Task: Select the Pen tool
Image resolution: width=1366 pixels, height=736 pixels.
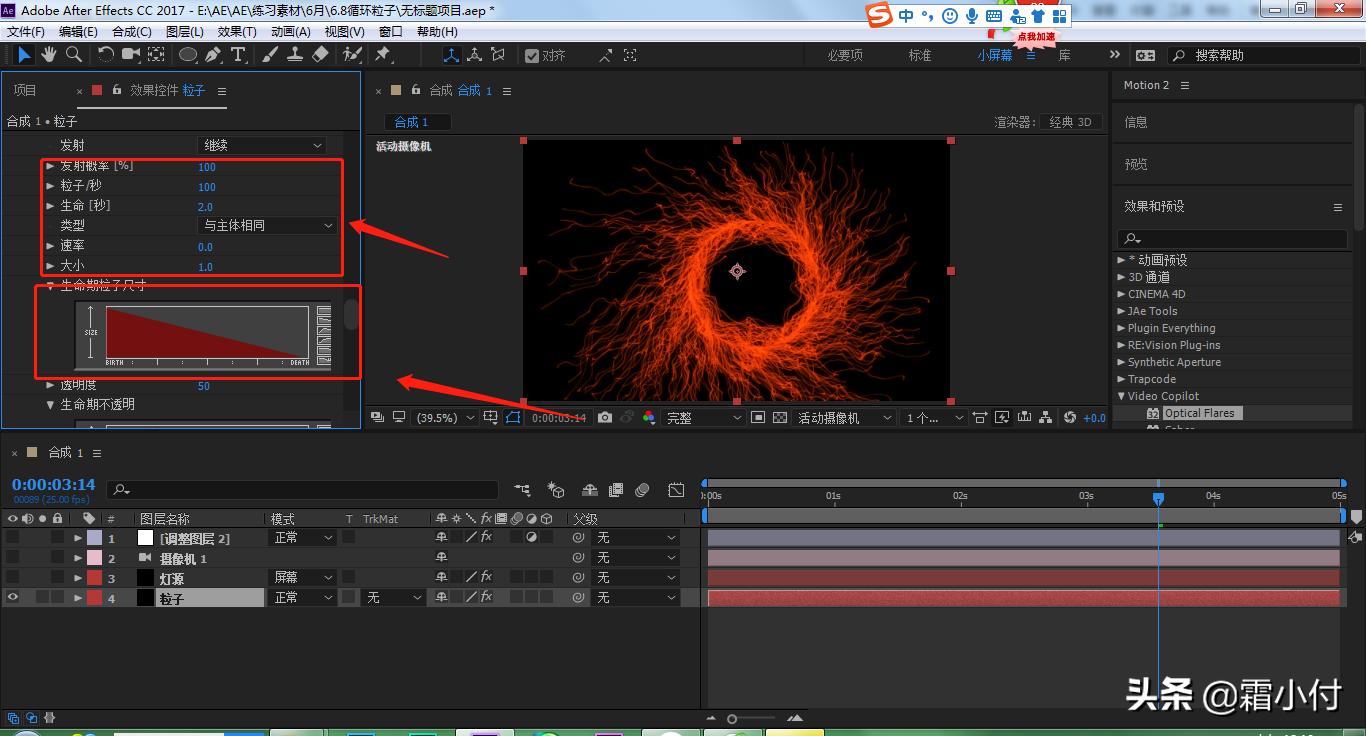Action: [213, 55]
